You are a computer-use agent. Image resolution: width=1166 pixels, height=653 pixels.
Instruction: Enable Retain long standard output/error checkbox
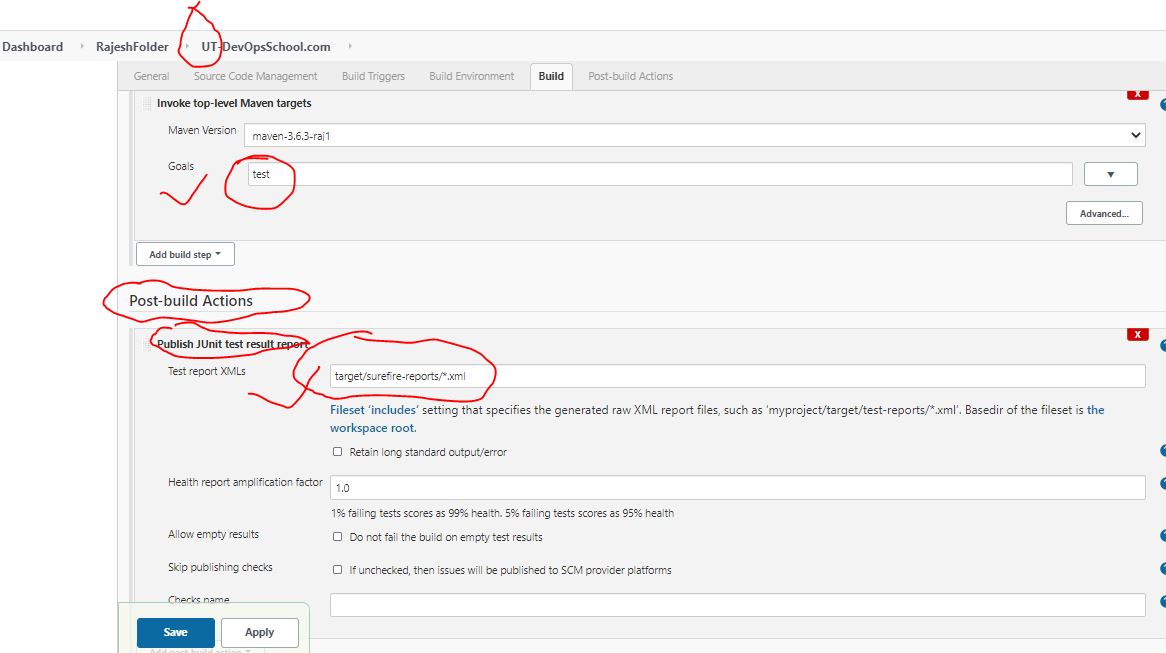click(338, 452)
